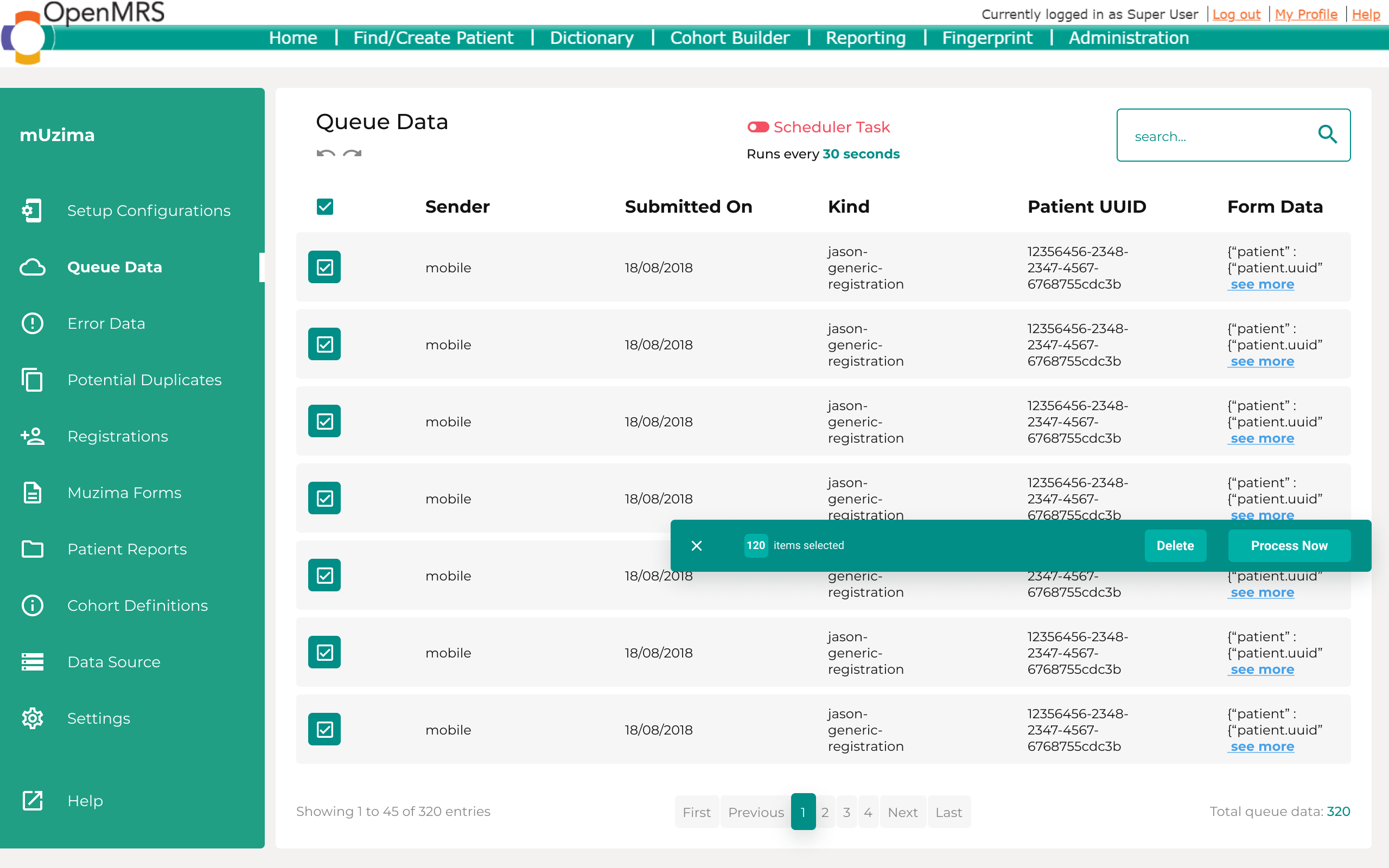Click the Form Data column header
1389x868 pixels.
click(x=1275, y=207)
